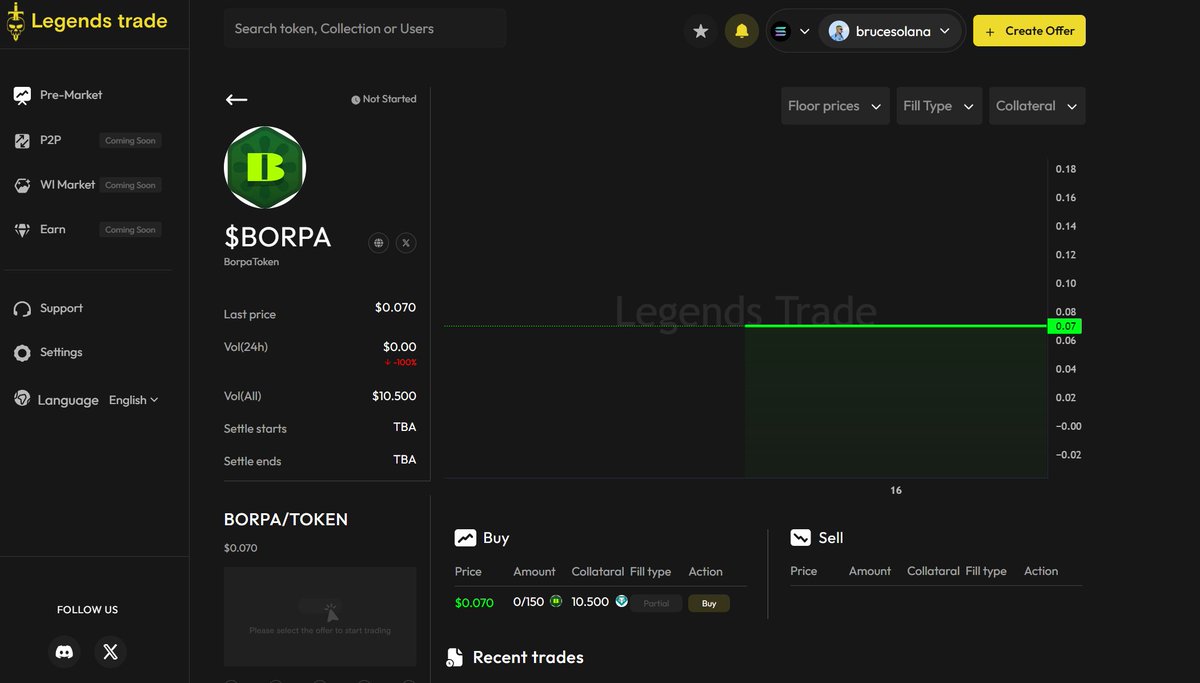Viewport: 1200px width, 683px height.
Task: Click the BORPA/TOKEN pair heading
Action: [286, 520]
